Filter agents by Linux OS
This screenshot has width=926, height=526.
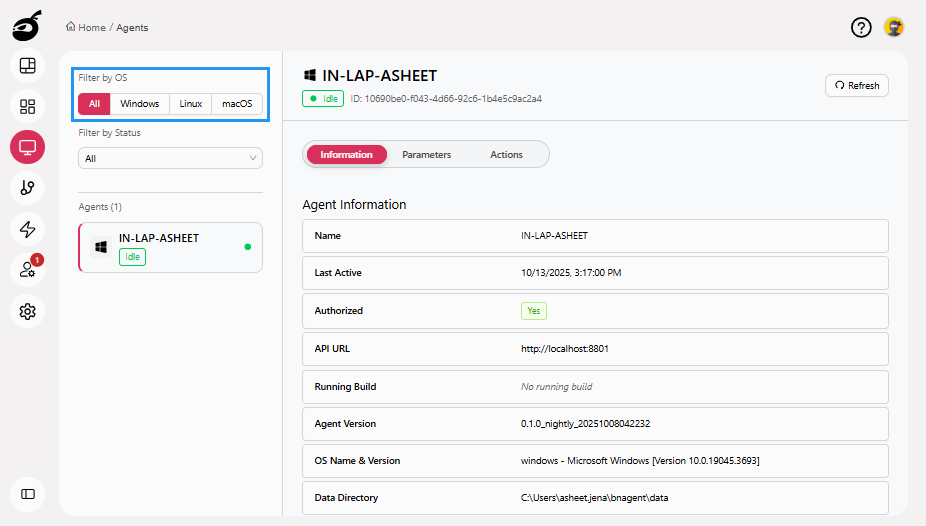(x=190, y=104)
